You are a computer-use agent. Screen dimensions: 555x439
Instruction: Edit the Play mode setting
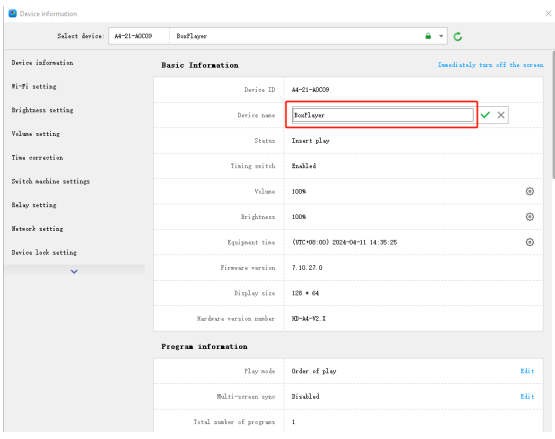click(x=527, y=371)
